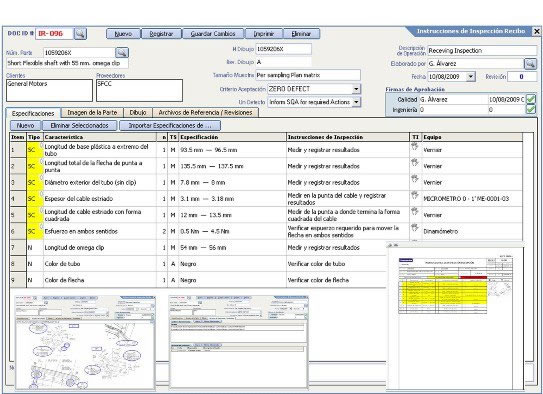Open the Criterio Aceptación dropdown
The width and height of the screenshot is (543, 394).
click(356, 89)
